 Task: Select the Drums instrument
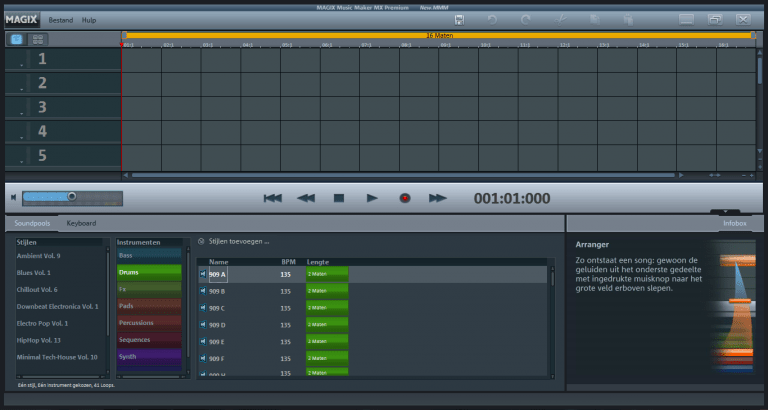coord(149,272)
